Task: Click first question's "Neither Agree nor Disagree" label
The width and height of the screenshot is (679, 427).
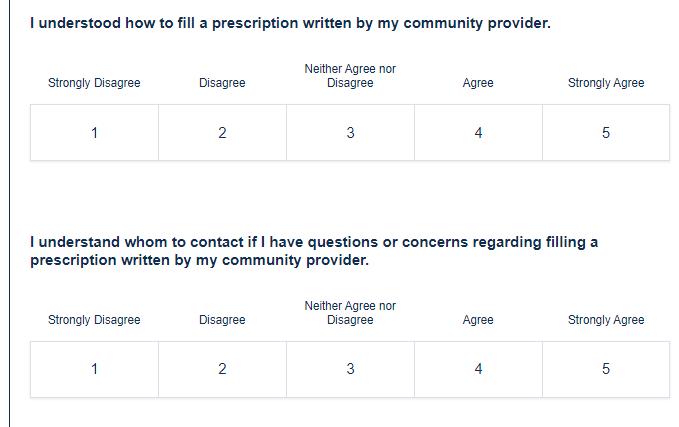Action: point(350,76)
